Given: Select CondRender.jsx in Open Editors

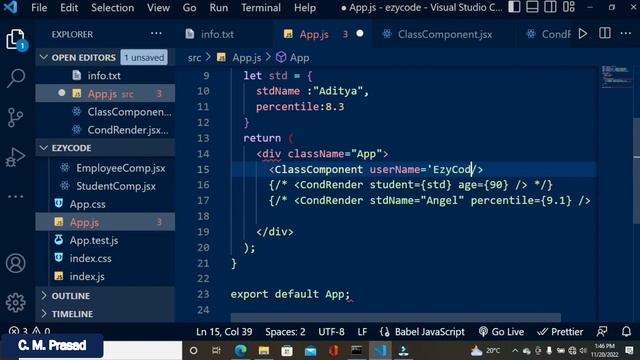Looking at the screenshot, I should [105, 130].
